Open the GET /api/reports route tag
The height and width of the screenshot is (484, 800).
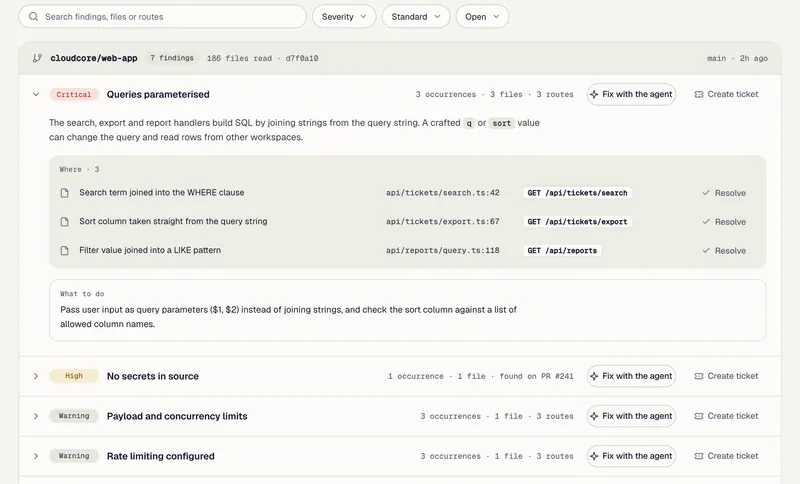[562, 250]
